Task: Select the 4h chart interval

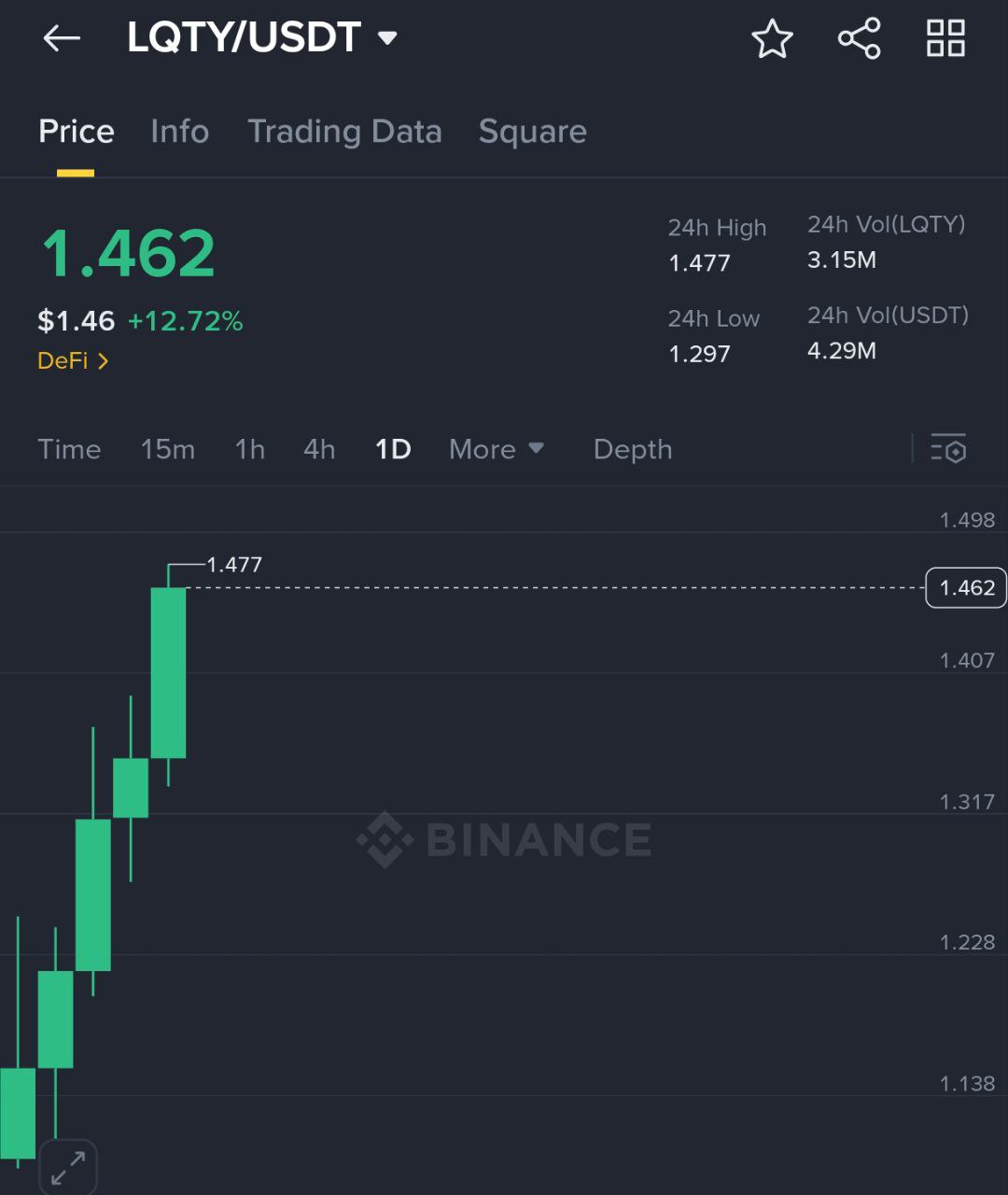Action: pos(319,449)
